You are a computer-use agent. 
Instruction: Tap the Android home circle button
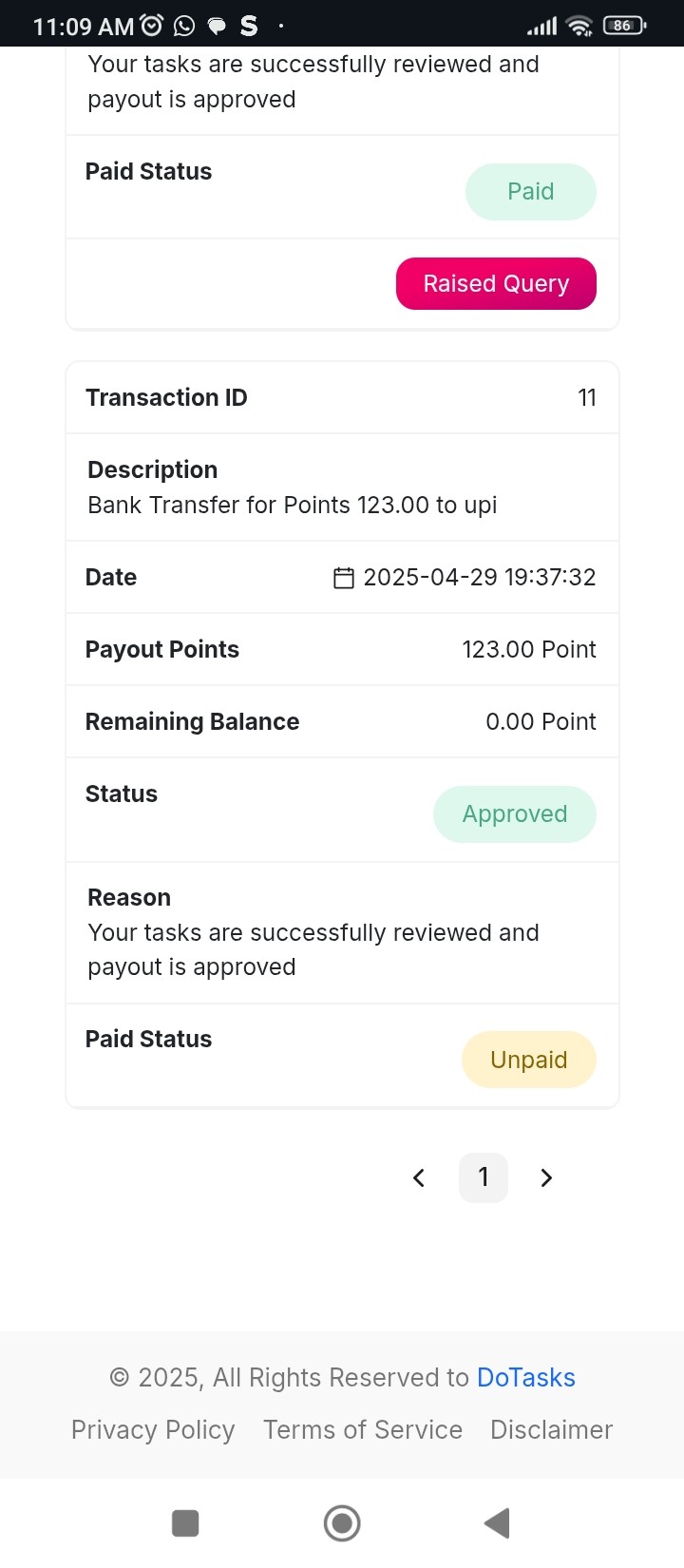pos(342,1523)
